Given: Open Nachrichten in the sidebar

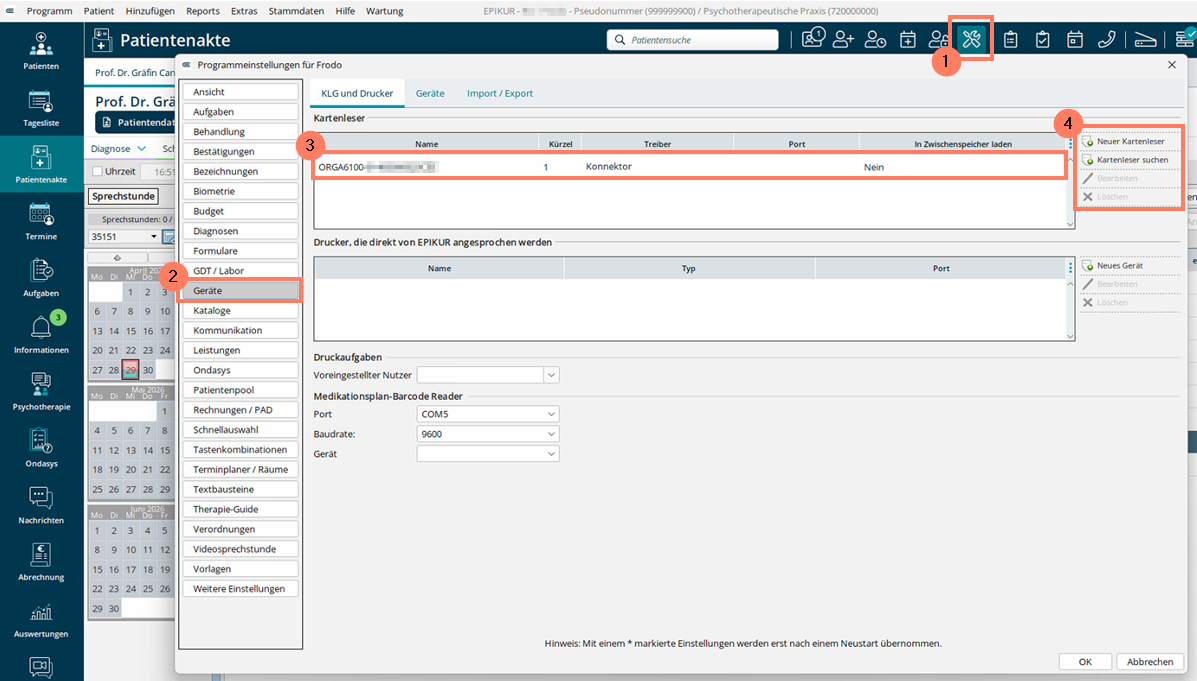Looking at the screenshot, I should tap(41, 505).
